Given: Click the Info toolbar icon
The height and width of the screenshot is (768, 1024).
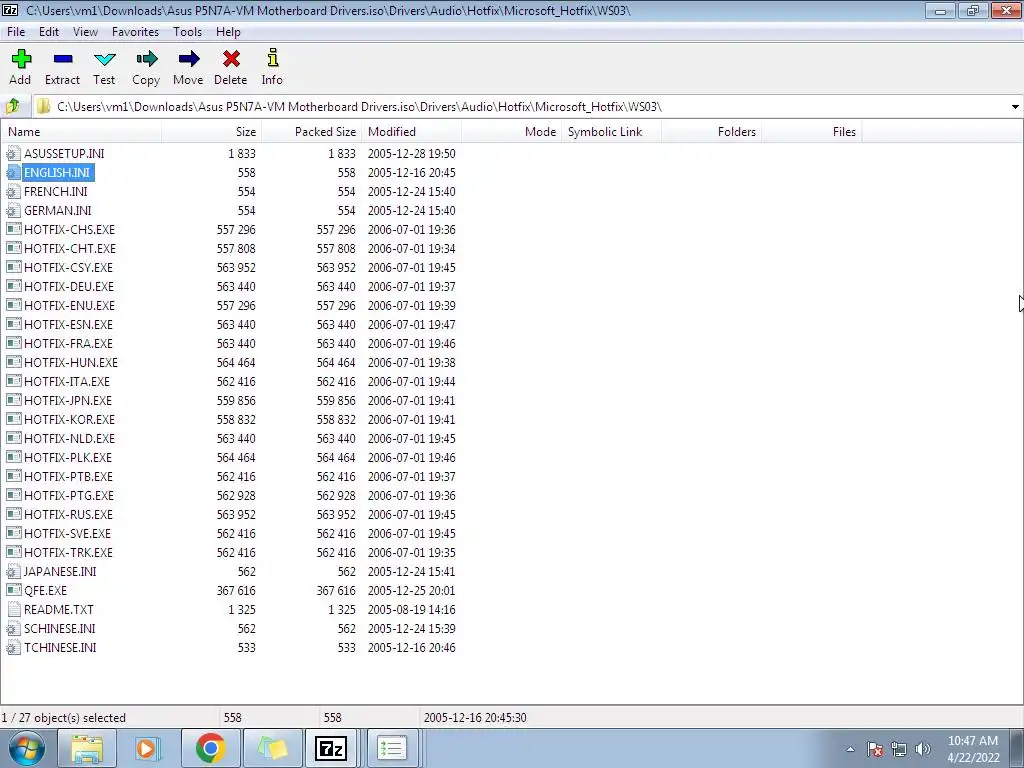Looking at the screenshot, I should tap(272, 58).
